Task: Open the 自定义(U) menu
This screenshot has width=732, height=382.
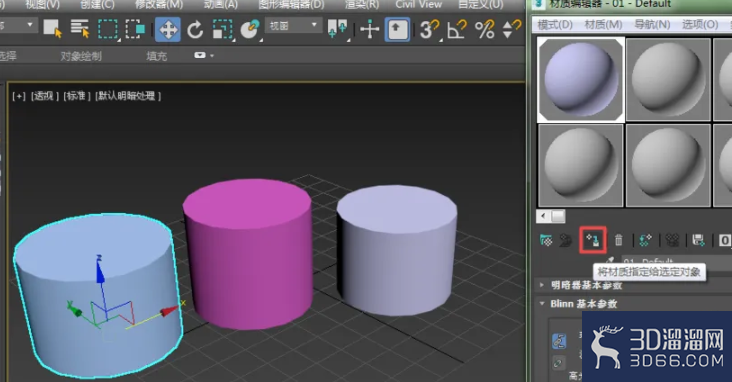Action: click(x=481, y=5)
